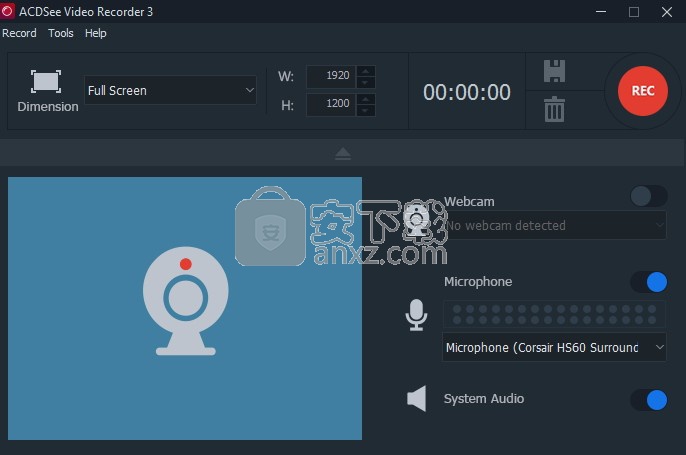
Task: Decrease height with the down stepper arrow
Action: click(x=366, y=111)
